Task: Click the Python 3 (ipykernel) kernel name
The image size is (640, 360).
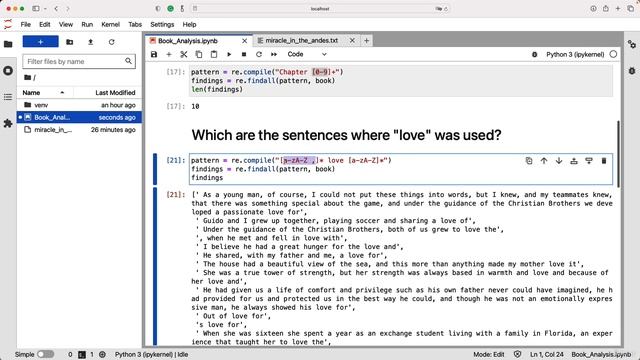Action: click(x=575, y=54)
